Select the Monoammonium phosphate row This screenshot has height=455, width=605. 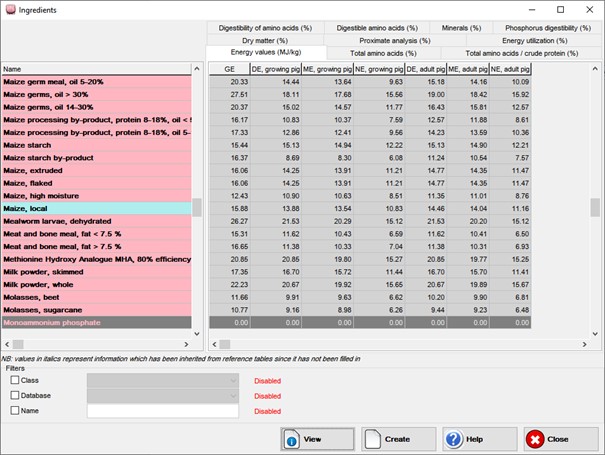tap(96, 323)
